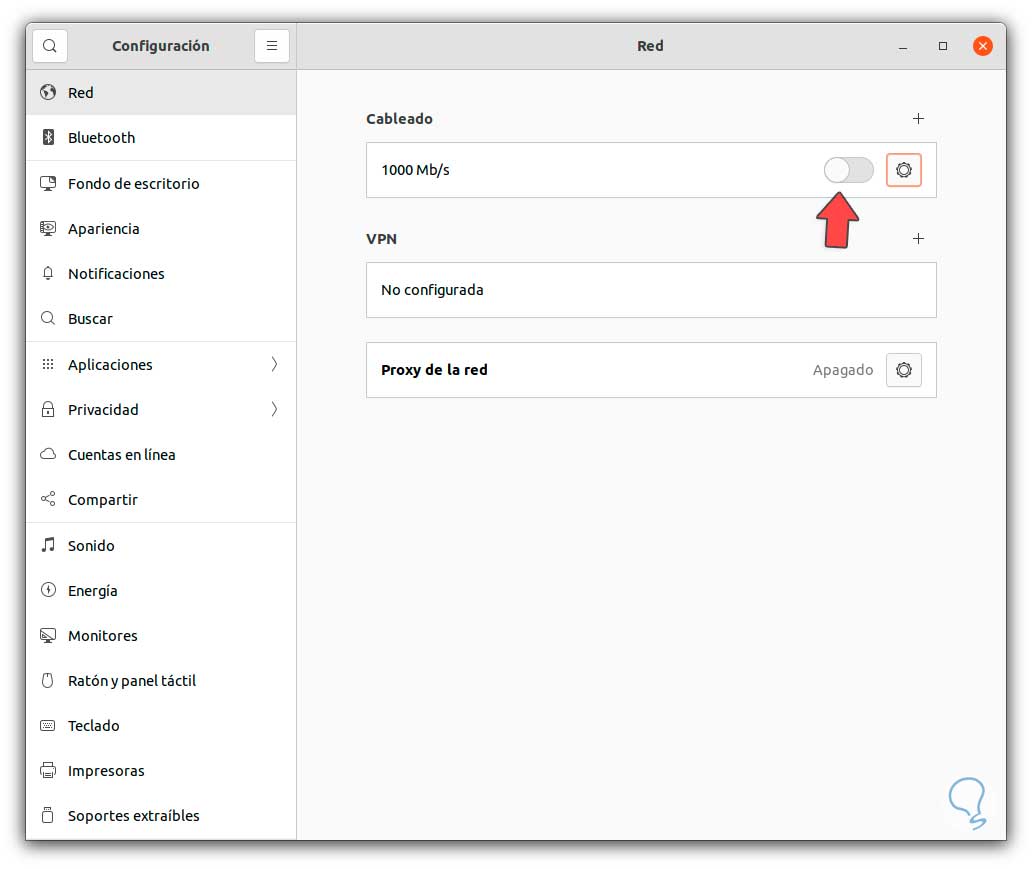Select Impresoras in the sidebar
Screen dimensions: 1032x869
click(x=106, y=771)
